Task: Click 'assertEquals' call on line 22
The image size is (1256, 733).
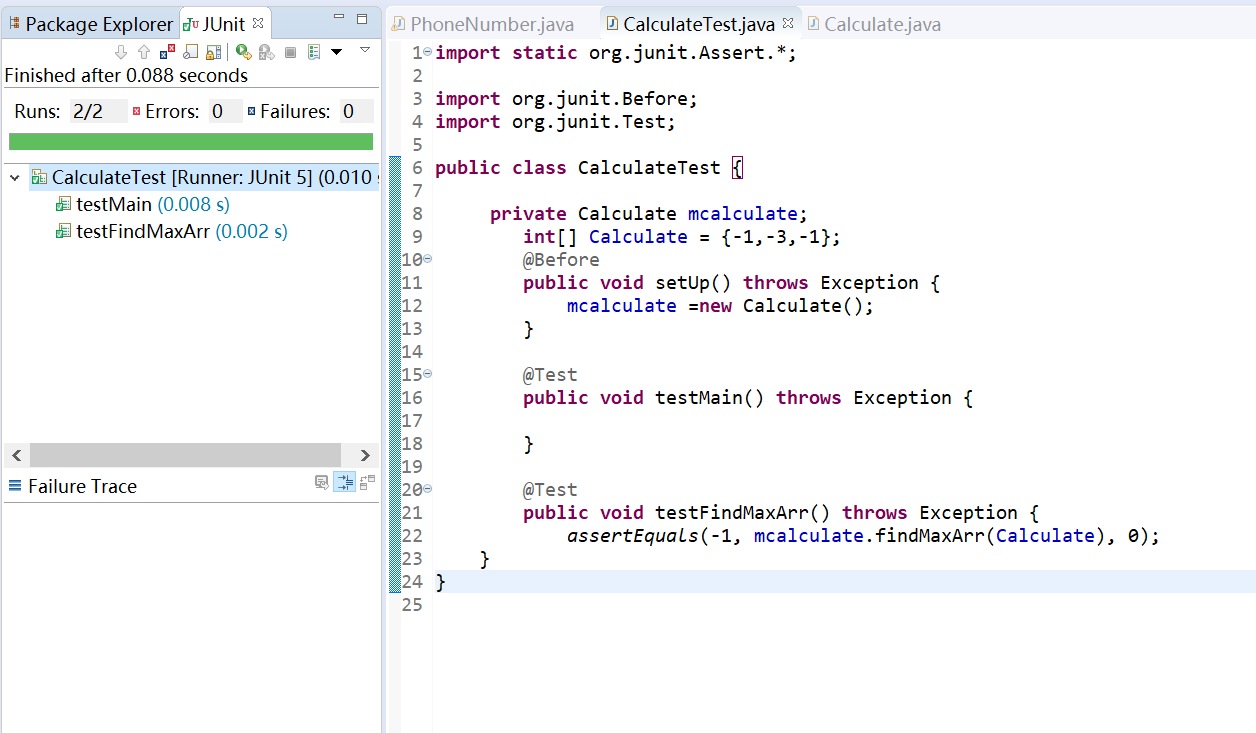Action: pyautogui.click(x=633, y=536)
